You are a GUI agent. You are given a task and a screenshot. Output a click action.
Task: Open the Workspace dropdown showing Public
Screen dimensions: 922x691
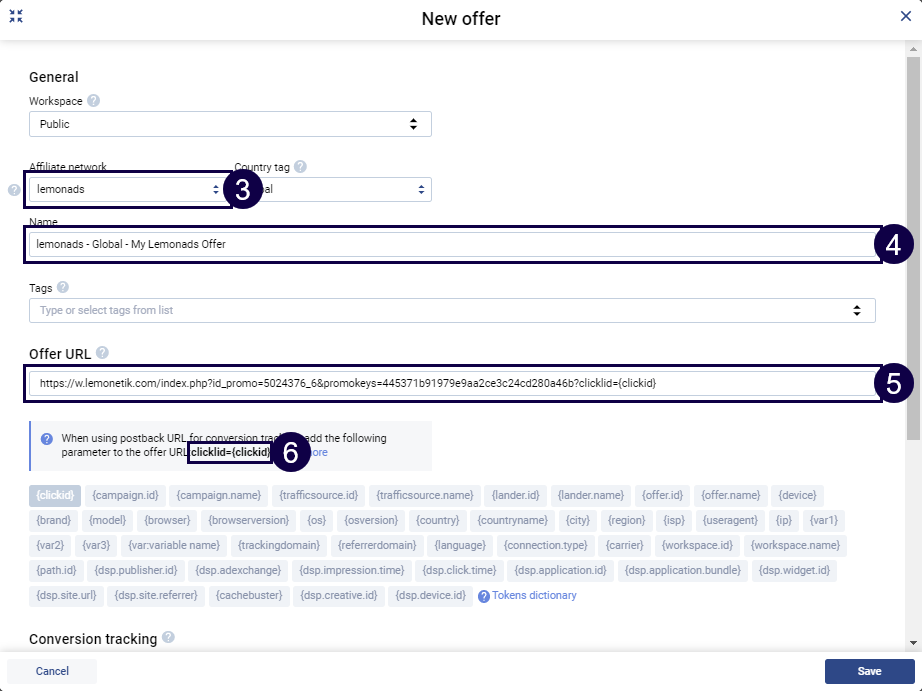pyautogui.click(x=230, y=124)
